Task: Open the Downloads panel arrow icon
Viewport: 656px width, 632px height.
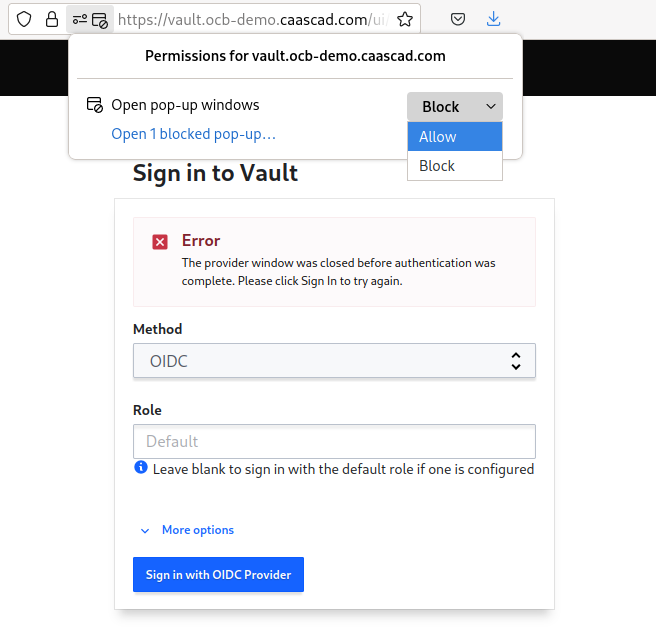Action: point(494,19)
